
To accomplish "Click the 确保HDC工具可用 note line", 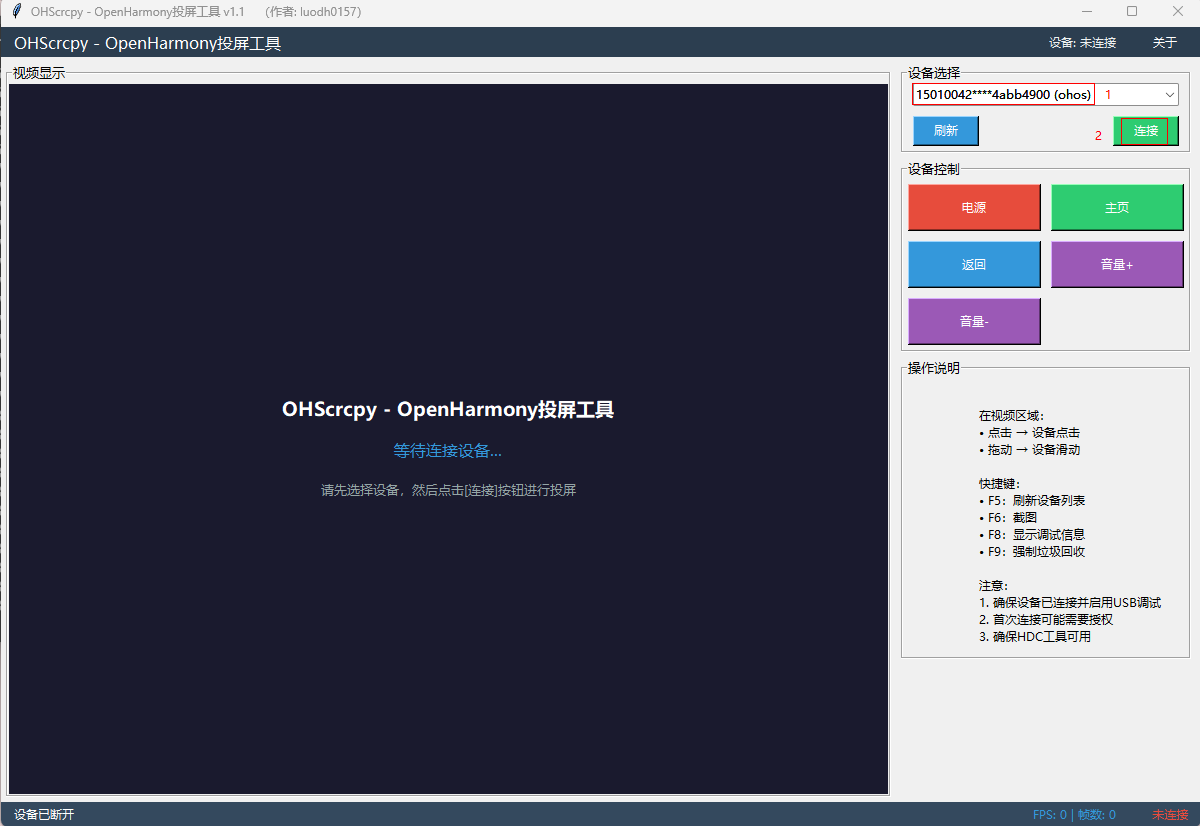I will (x=1035, y=637).
